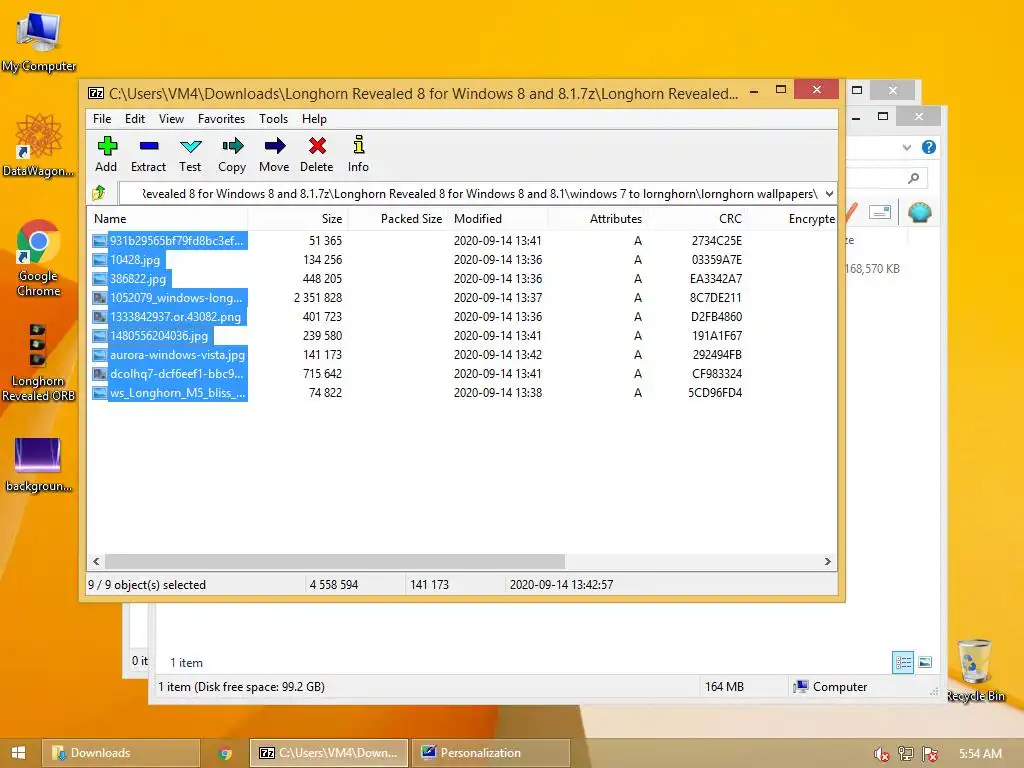Screen dimensions: 1024x768
Task: Switch Explorer to details view icon
Action: pyautogui.click(x=903, y=662)
